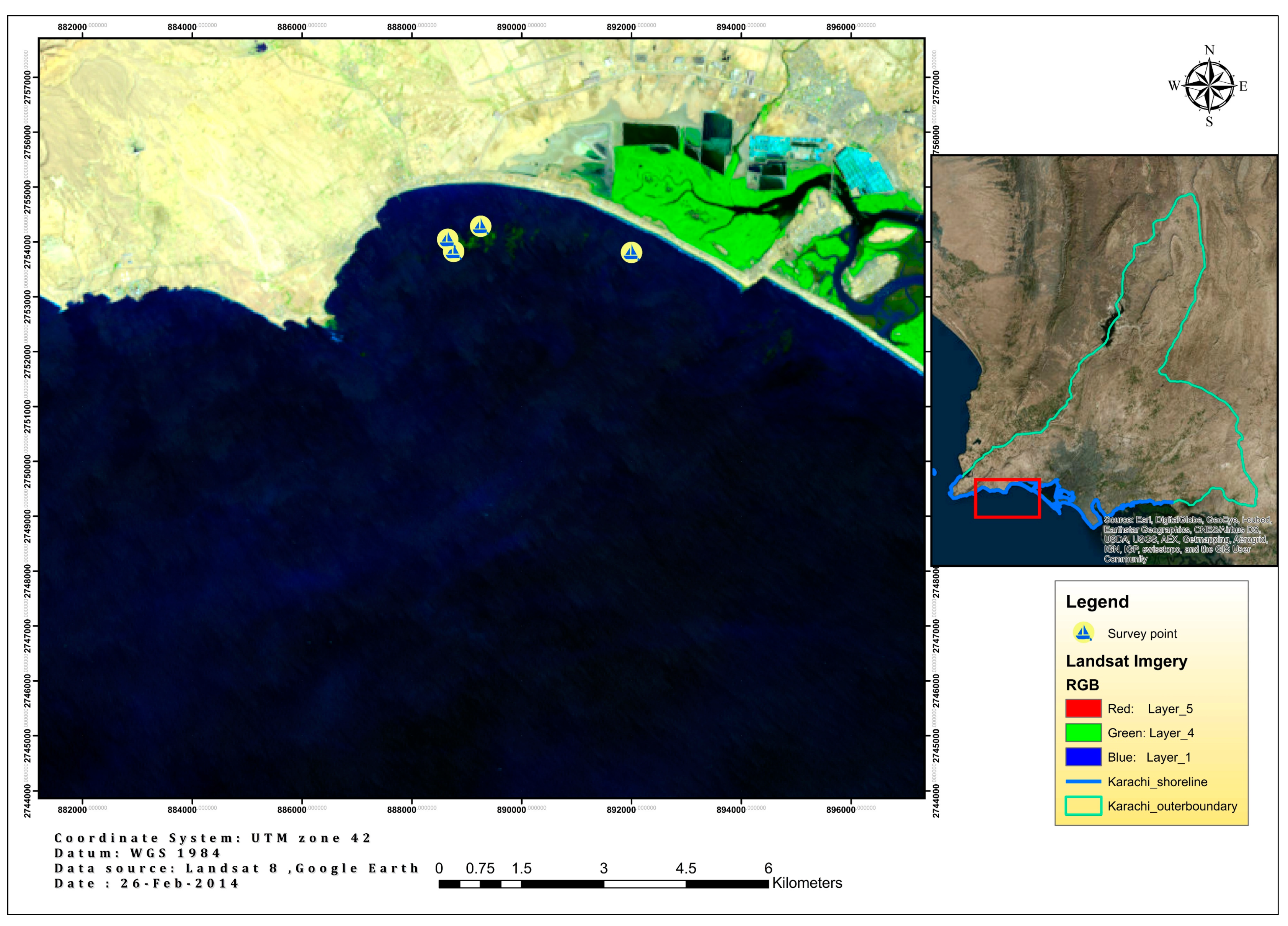Select the Survey point symbol in the legend
1288x926 pixels.
click(1084, 633)
